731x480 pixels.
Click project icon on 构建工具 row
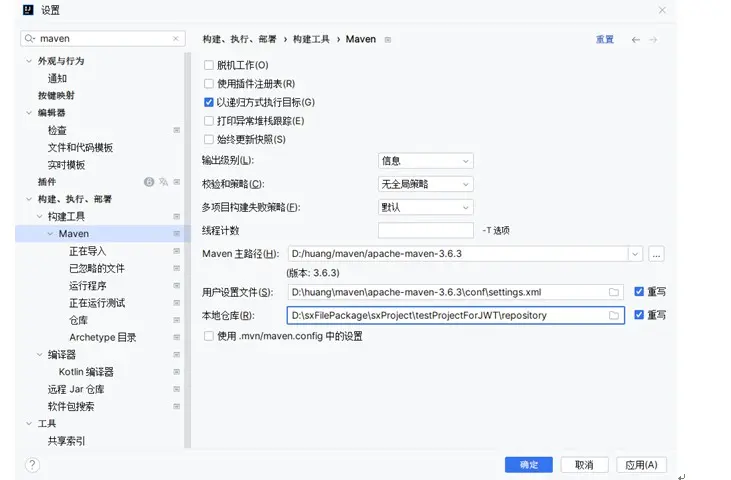(177, 216)
